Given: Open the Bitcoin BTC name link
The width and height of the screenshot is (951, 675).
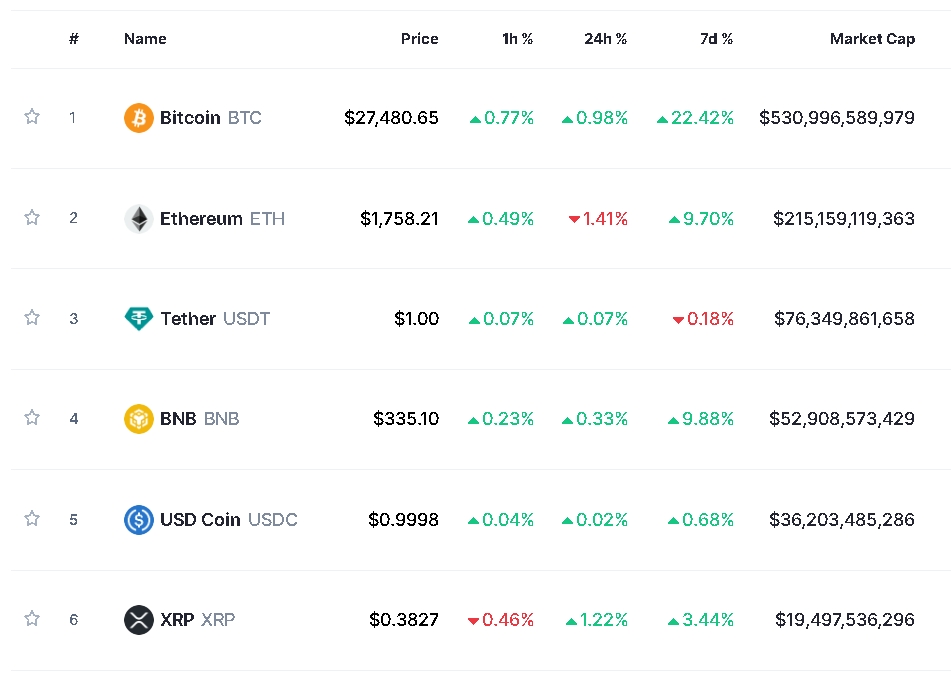Looking at the screenshot, I should (210, 118).
